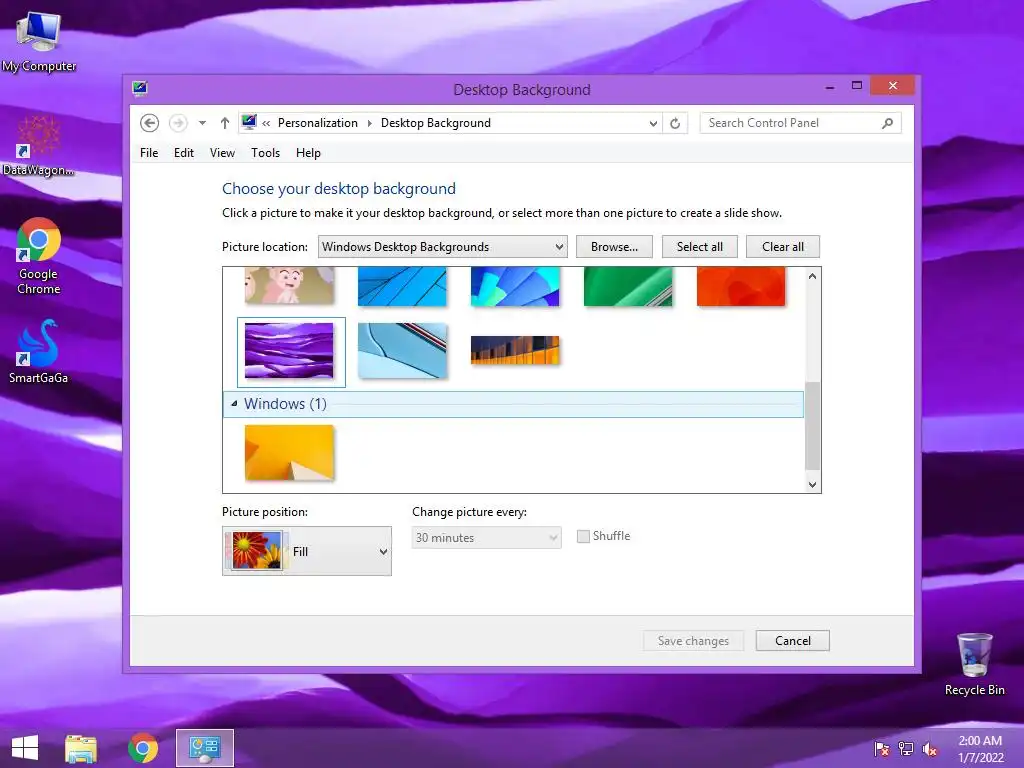1024x768 pixels.
Task: Click the wallpaper list scrollbar thumb
Action: click(x=812, y=426)
